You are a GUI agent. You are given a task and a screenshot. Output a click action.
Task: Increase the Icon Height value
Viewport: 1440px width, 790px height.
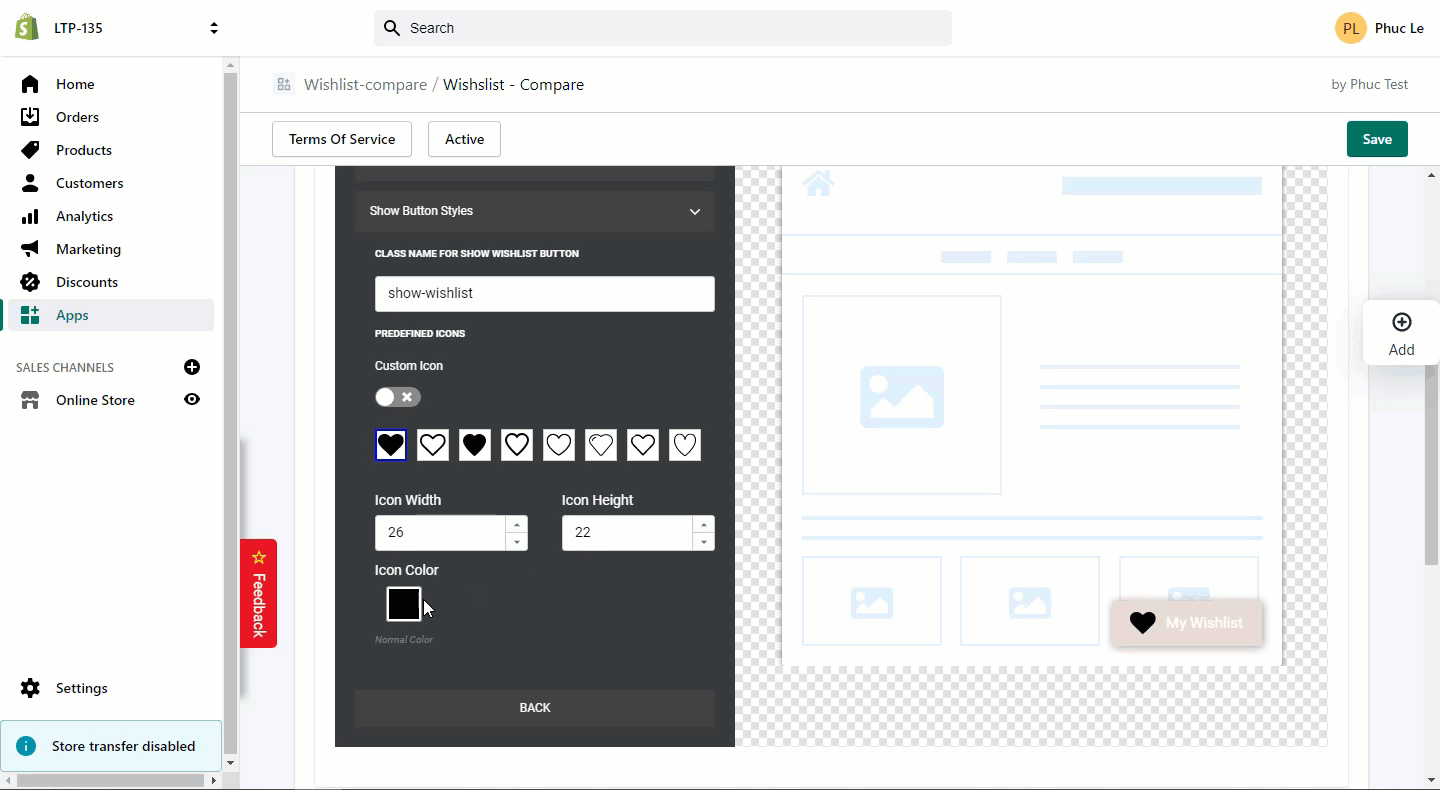703,525
